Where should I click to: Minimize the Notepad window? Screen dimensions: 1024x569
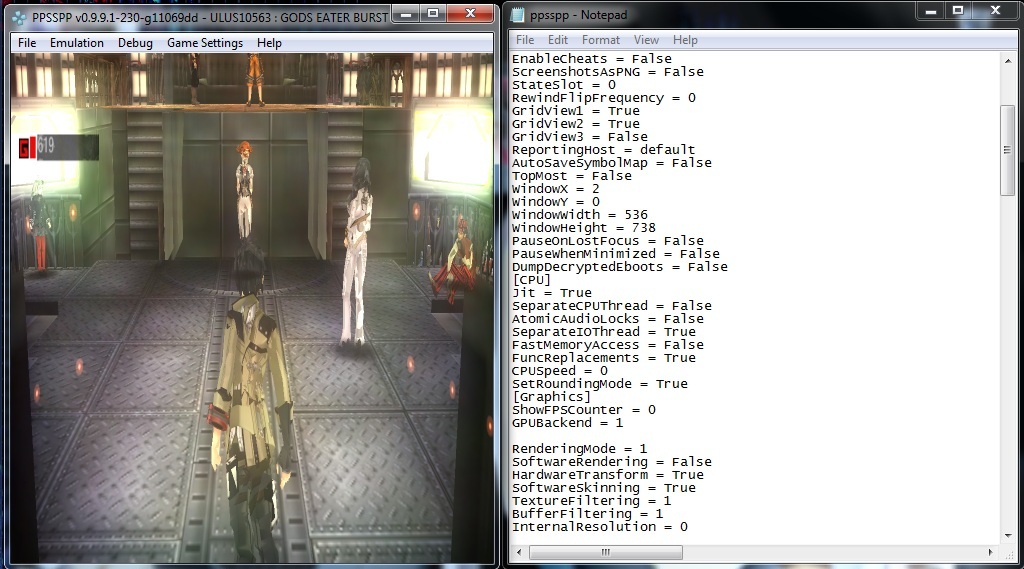(930, 12)
